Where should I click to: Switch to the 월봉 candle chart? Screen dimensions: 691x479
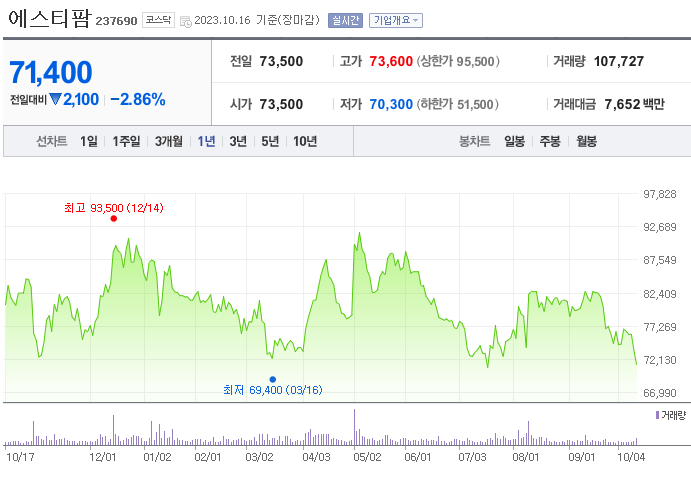(586, 141)
